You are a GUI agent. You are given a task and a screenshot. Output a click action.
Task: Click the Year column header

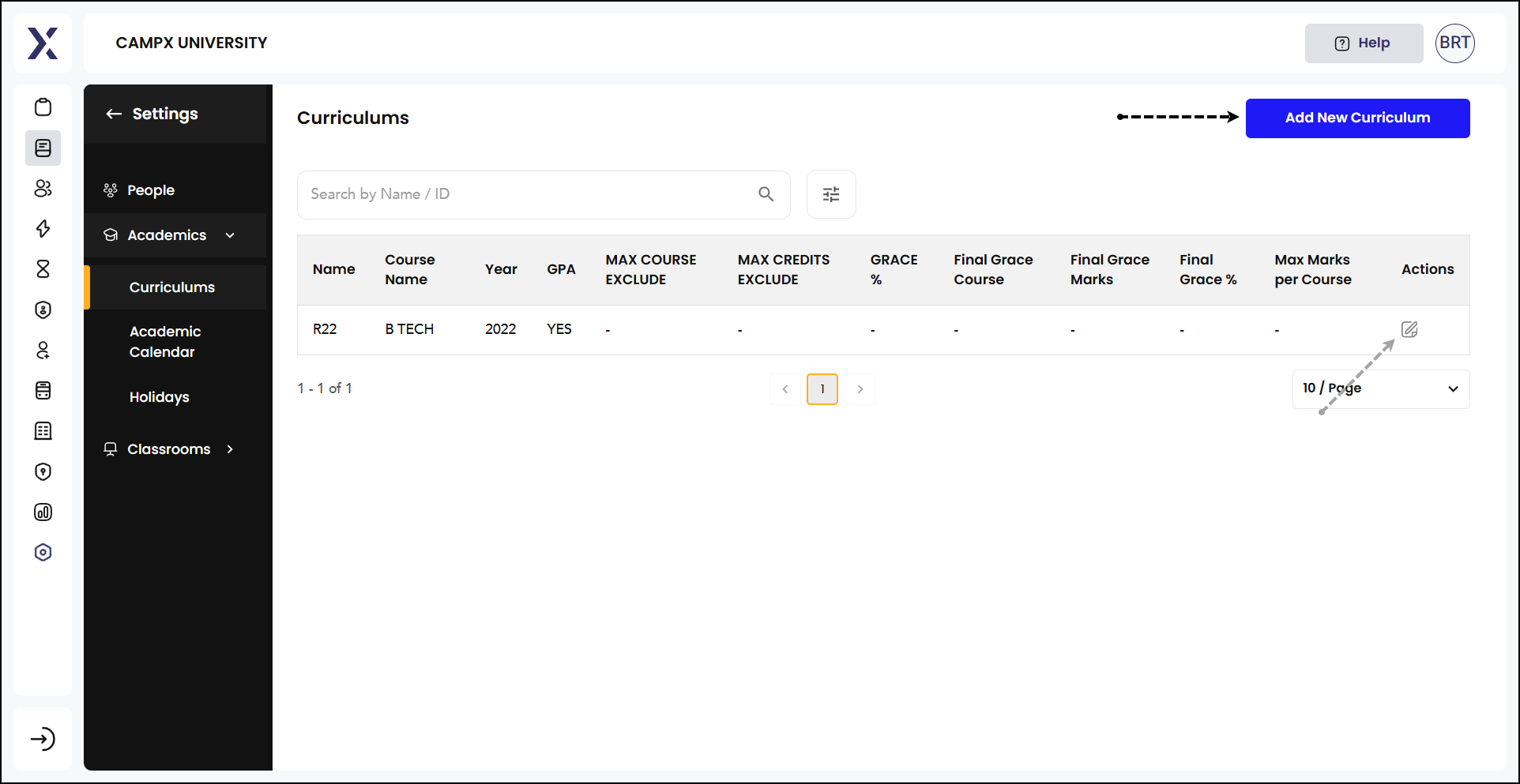click(501, 269)
